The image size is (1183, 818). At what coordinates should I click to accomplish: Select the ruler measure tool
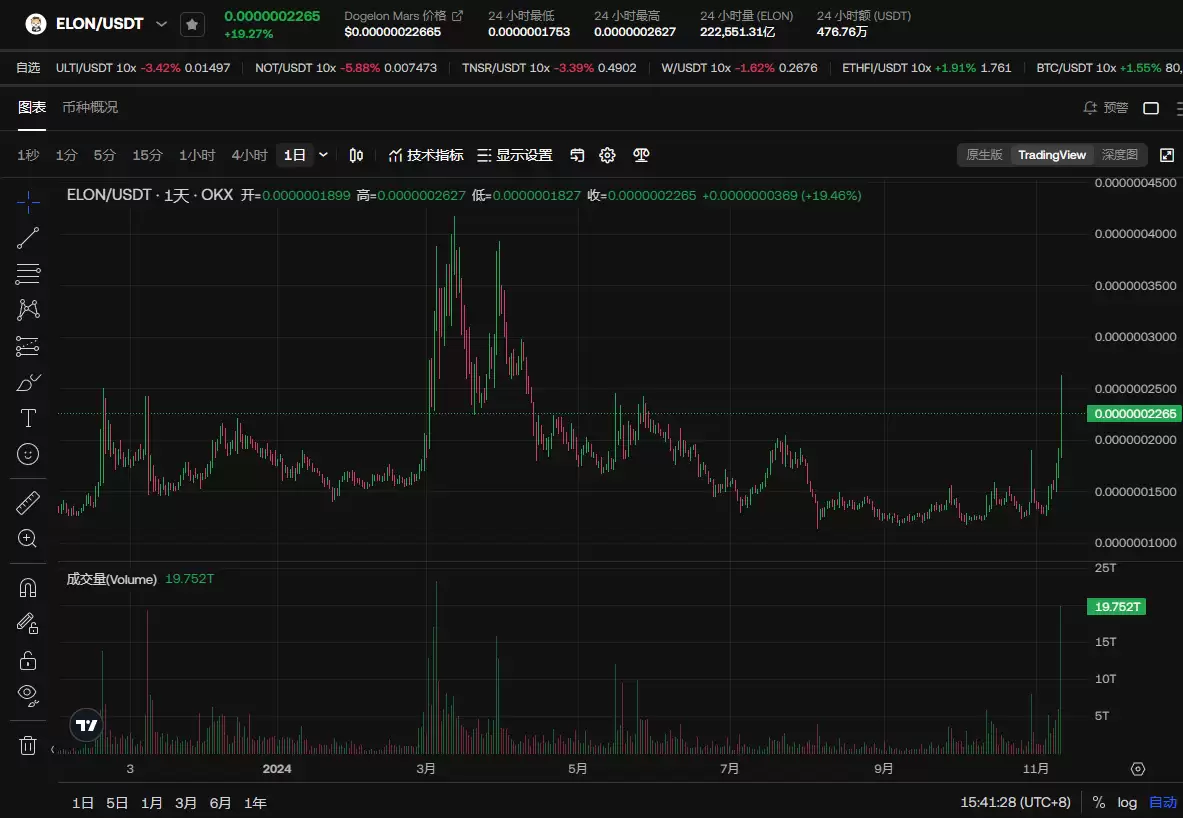[x=28, y=503]
